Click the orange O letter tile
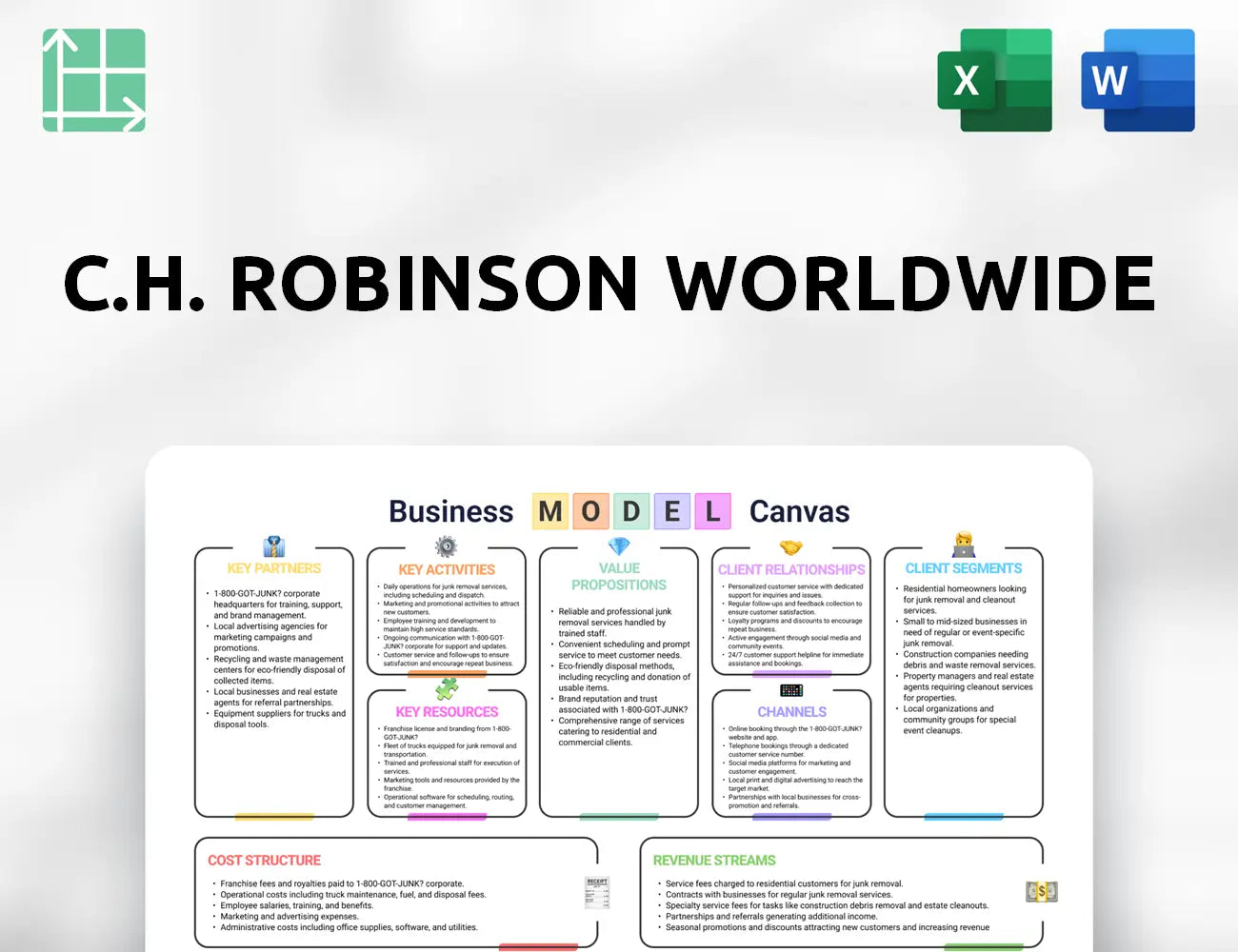The width and height of the screenshot is (1238, 952). coord(590,512)
